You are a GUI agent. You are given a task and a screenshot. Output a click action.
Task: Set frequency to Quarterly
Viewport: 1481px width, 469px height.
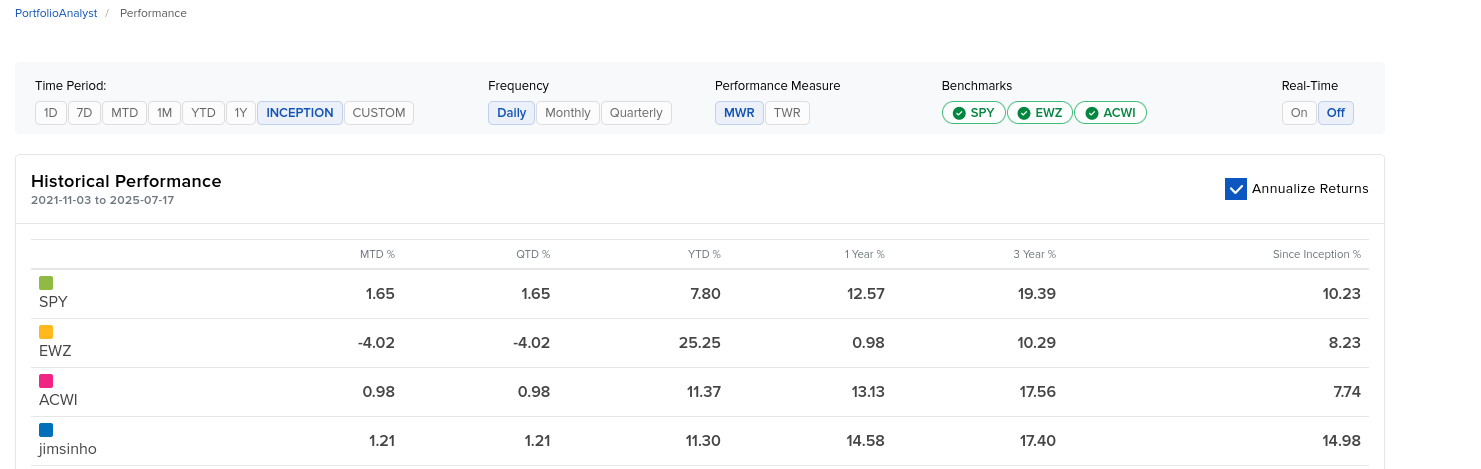point(636,113)
